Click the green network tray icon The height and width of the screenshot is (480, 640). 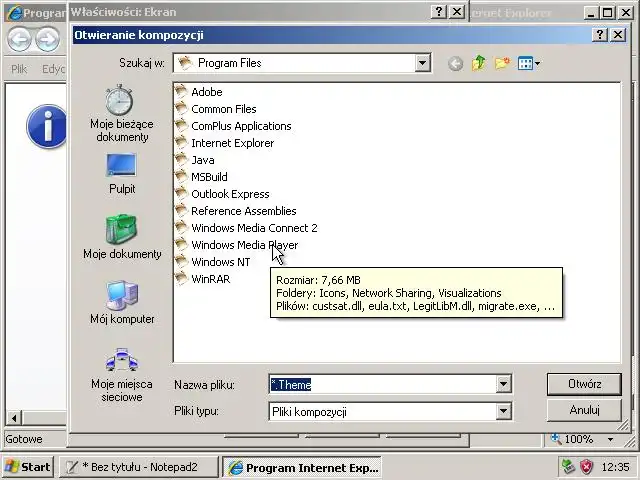tap(568, 466)
